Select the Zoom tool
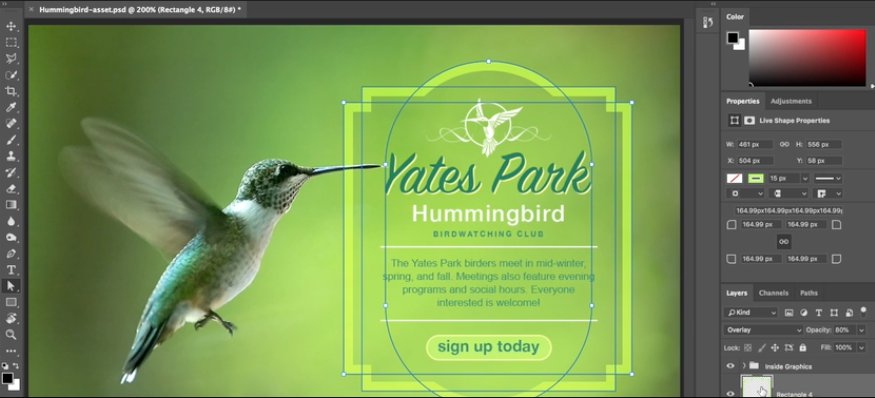The height and width of the screenshot is (398, 875). pyautogui.click(x=11, y=334)
